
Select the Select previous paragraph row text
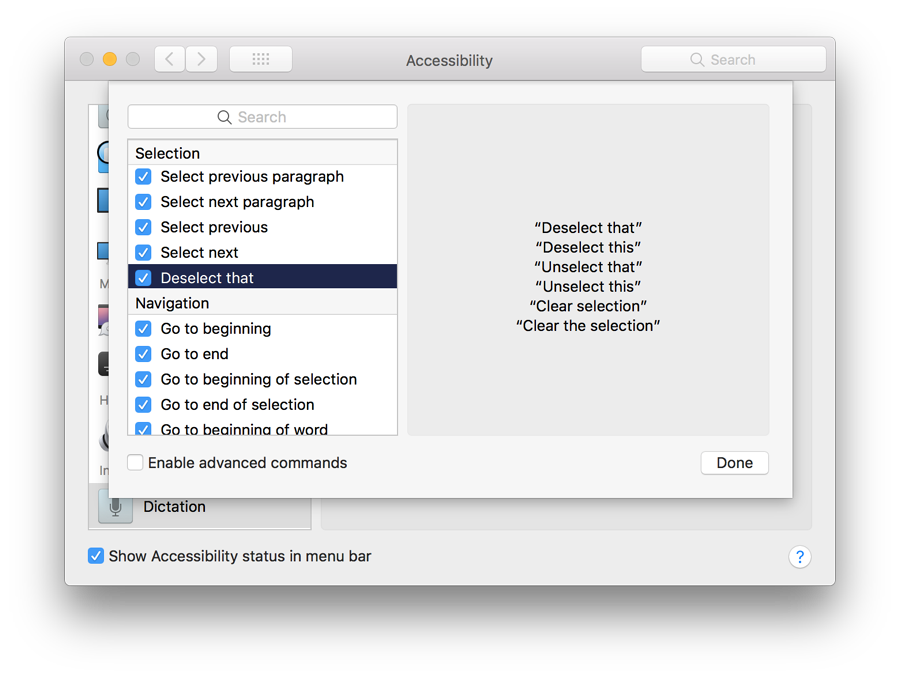pyautogui.click(x=252, y=177)
